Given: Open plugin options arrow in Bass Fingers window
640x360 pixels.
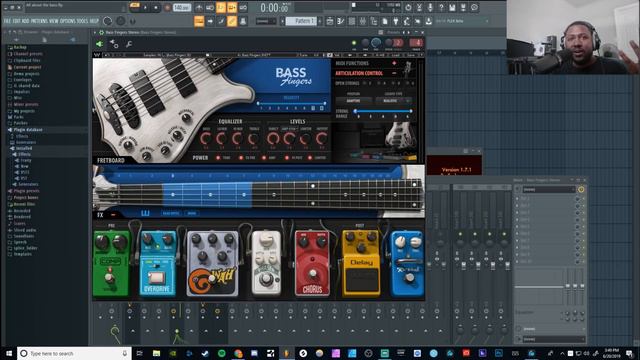Looking at the screenshot, I should click(96, 32).
